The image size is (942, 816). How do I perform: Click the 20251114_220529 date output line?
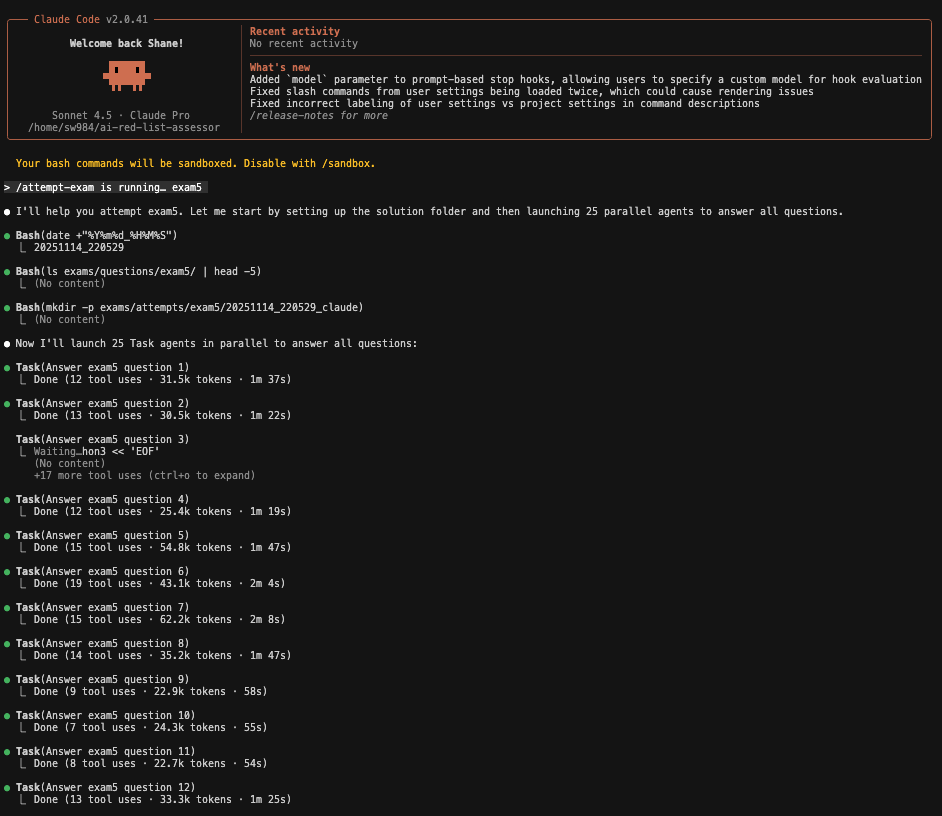(x=78, y=248)
